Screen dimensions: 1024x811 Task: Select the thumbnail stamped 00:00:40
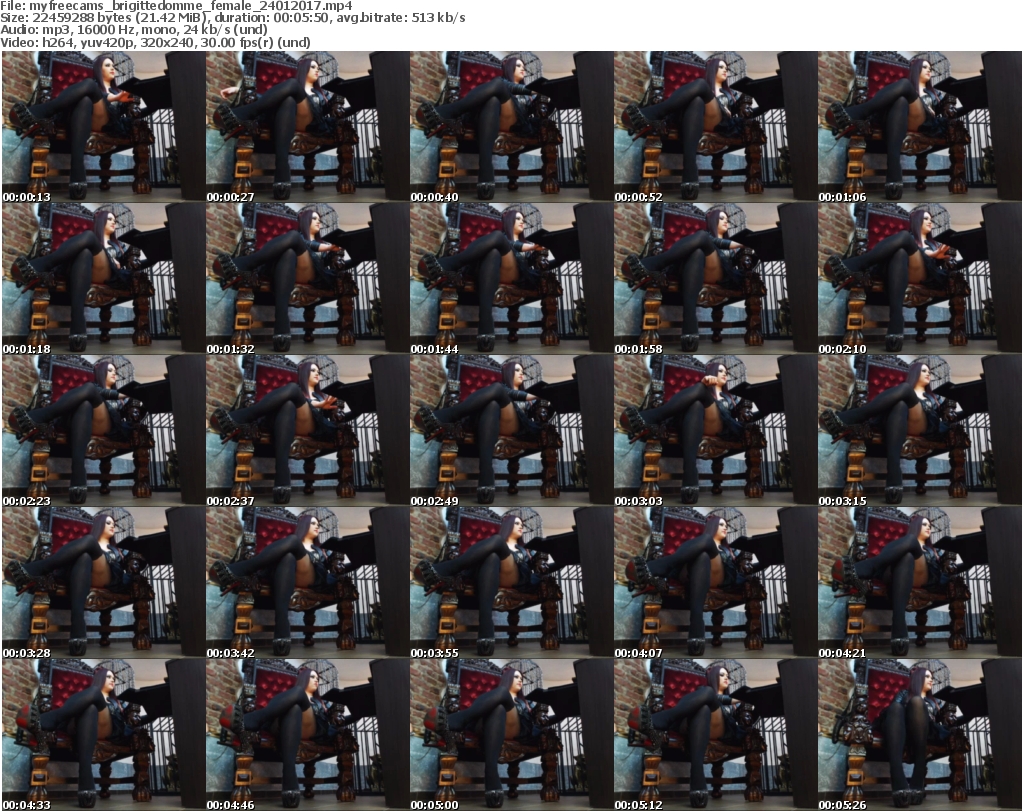coord(511,126)
